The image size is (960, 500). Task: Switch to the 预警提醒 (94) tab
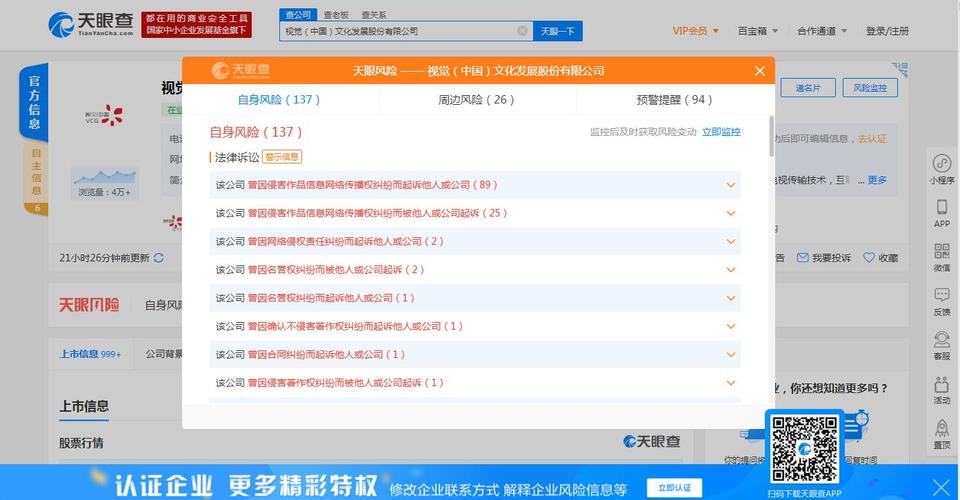click(x=674, y=100)
